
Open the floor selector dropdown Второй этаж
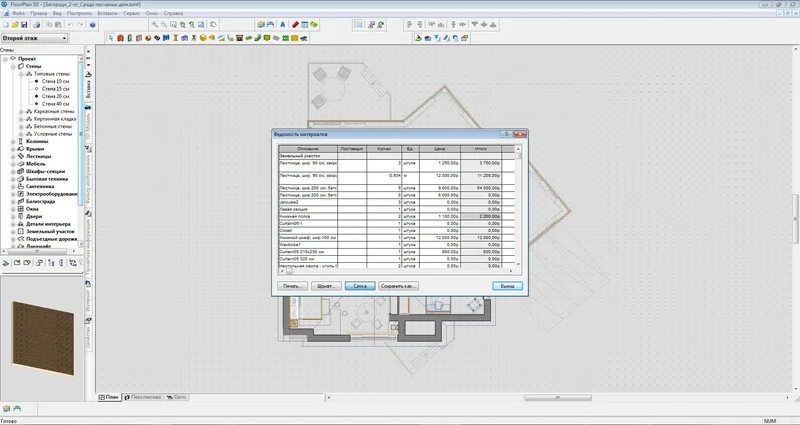click(x=35, y=38)
